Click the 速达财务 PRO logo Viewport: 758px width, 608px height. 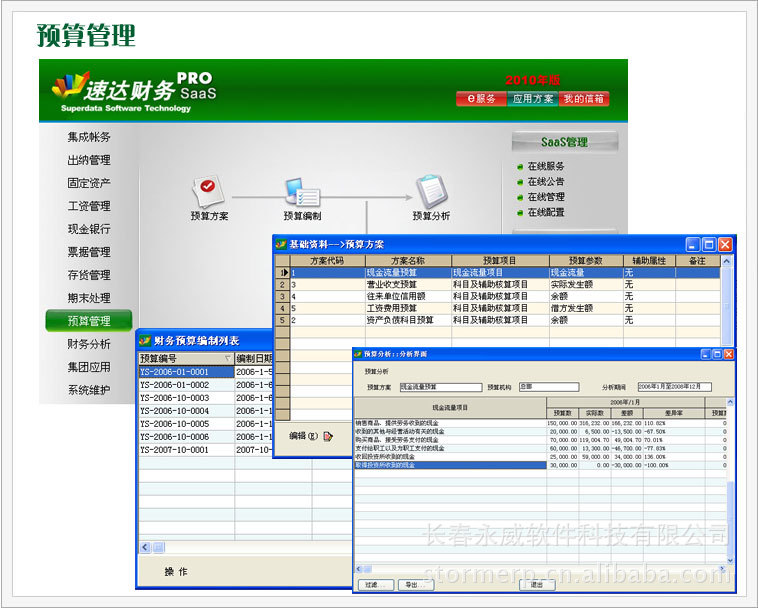click(x=134, y=91)
